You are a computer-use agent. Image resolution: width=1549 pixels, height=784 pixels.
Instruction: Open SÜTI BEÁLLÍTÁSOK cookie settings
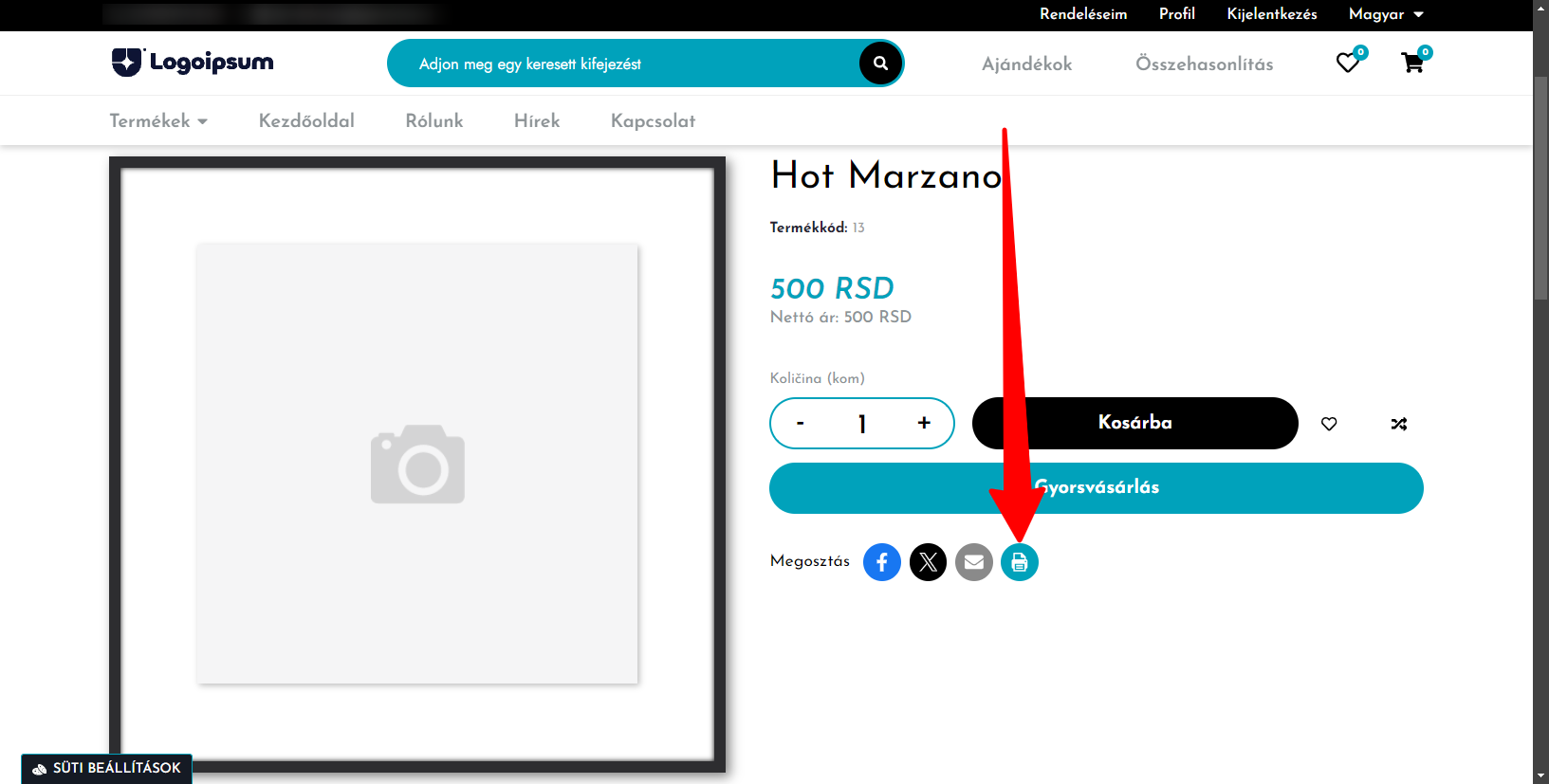107,768
